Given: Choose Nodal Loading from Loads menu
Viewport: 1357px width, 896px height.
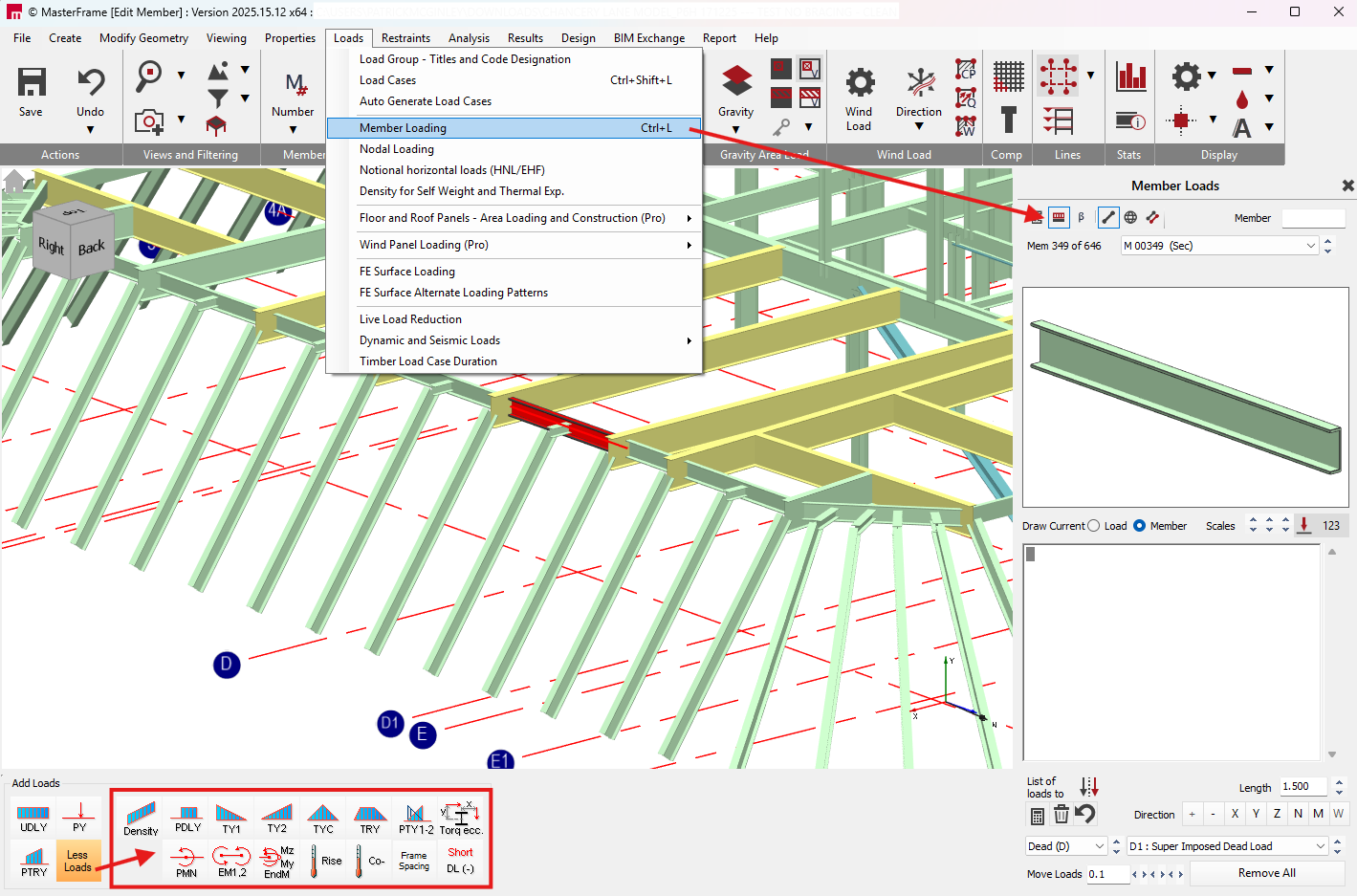Looking at the screenshot, I should click(397, 149).
